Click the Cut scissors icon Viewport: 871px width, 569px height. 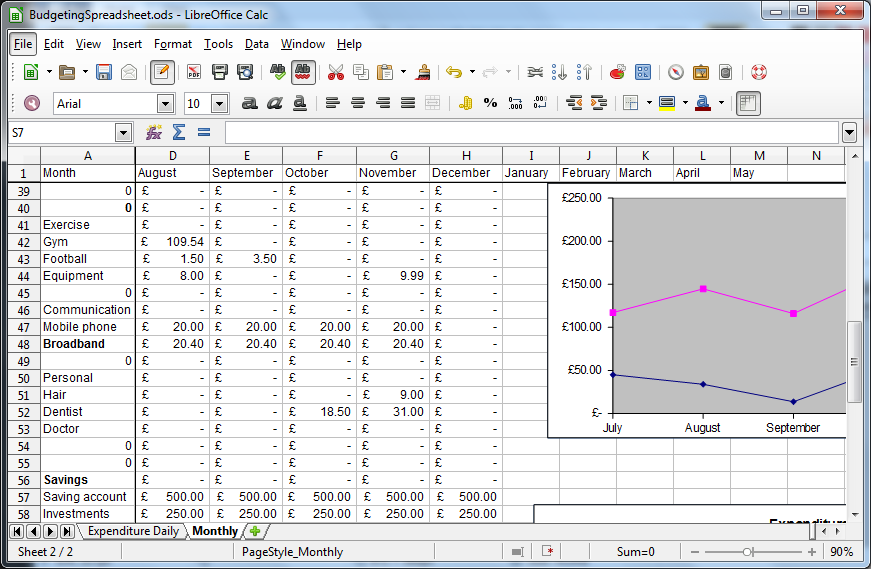point(336,72)
